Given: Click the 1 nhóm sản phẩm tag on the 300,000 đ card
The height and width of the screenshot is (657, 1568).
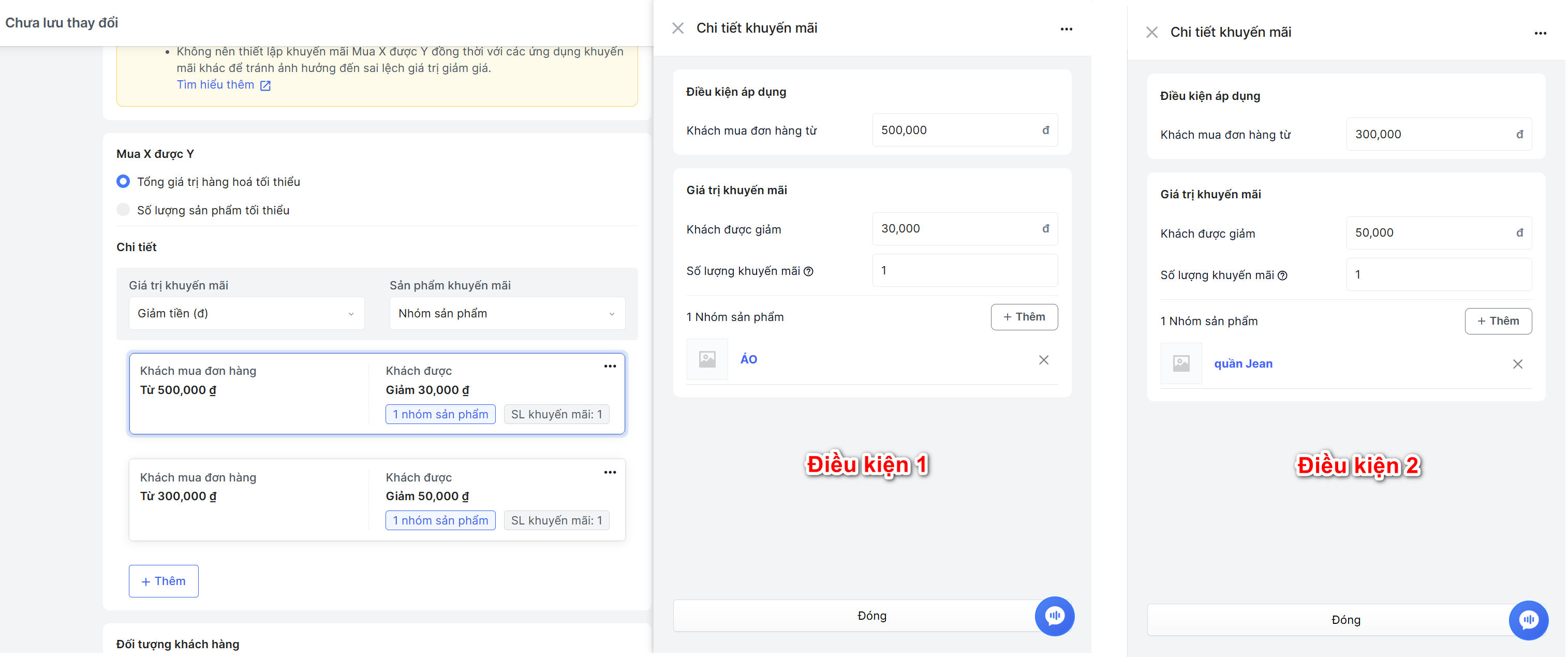Looking at the screenshot, I should click(x=440, y=521).
